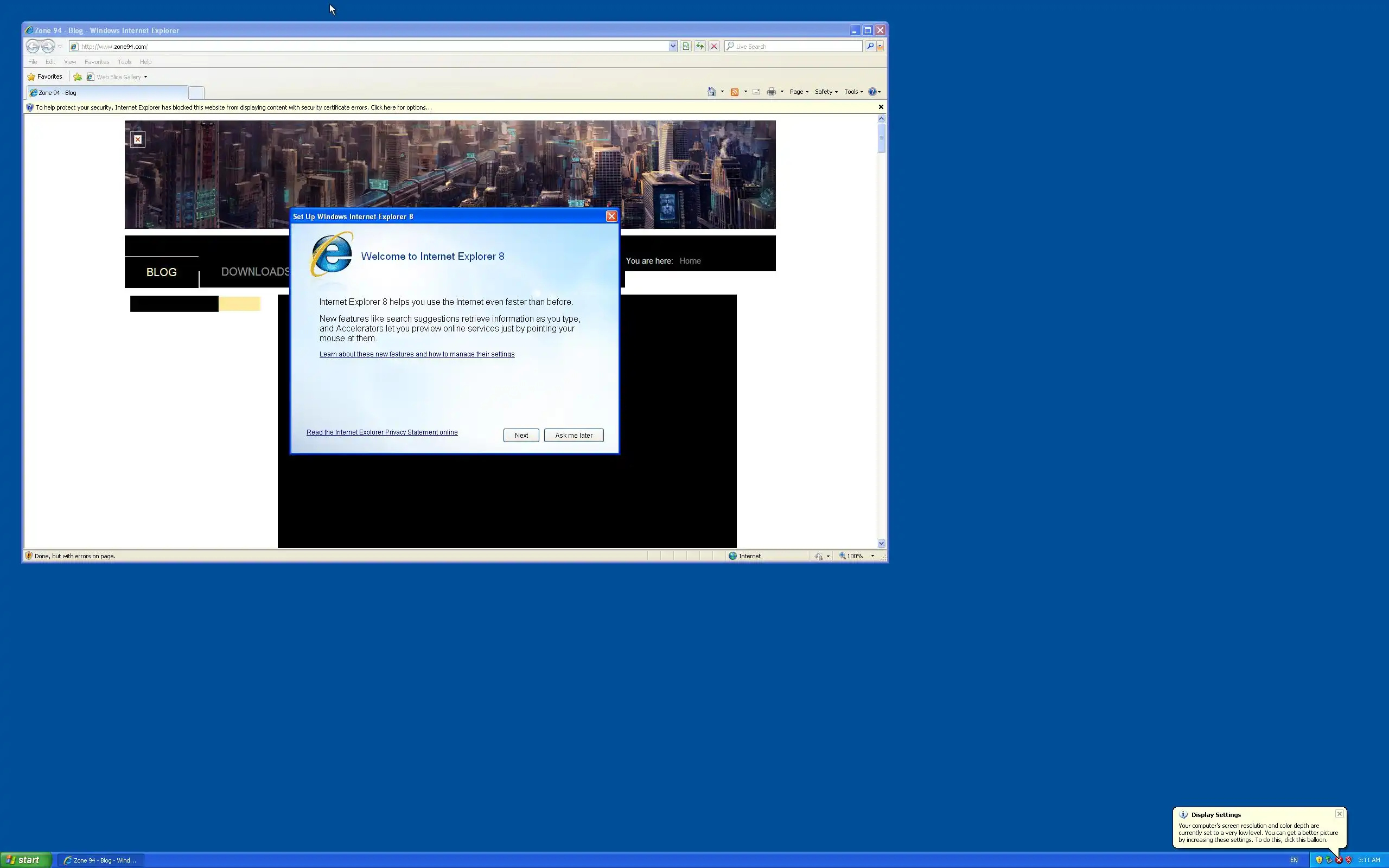The width and height of the screenshot is (1389, 868).
Task: Open the Page dropdown menu
Action: click(x=798, y=92)
